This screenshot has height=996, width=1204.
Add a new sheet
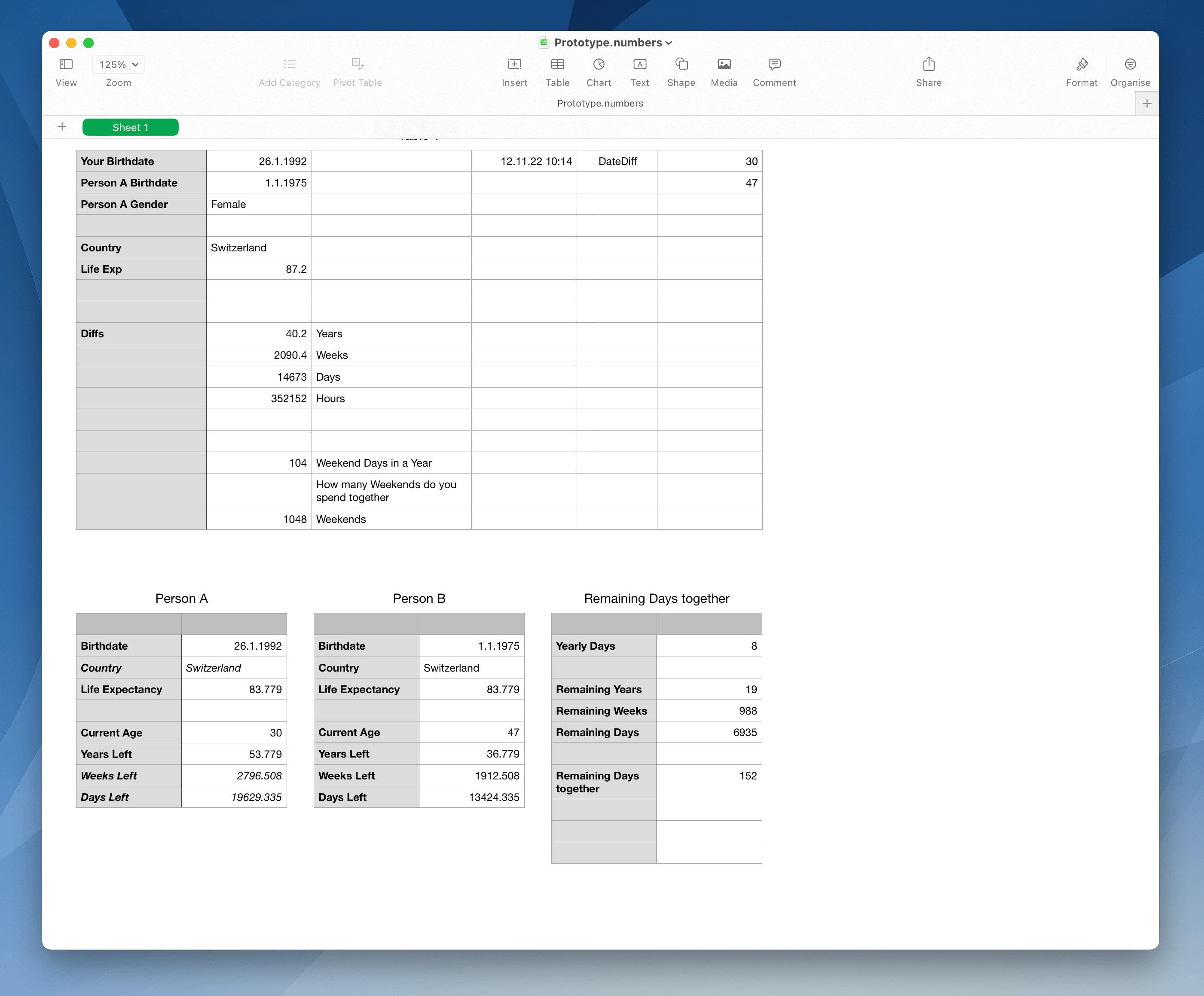click(x=62, y=127)
